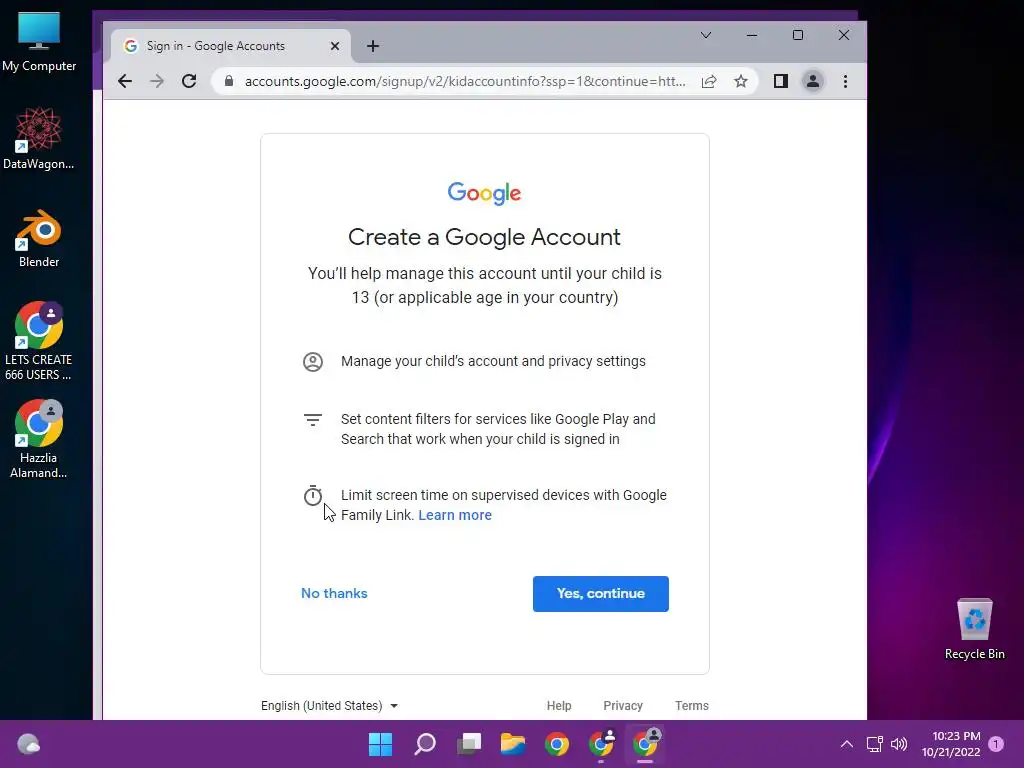Open the Learn more link

455,515
